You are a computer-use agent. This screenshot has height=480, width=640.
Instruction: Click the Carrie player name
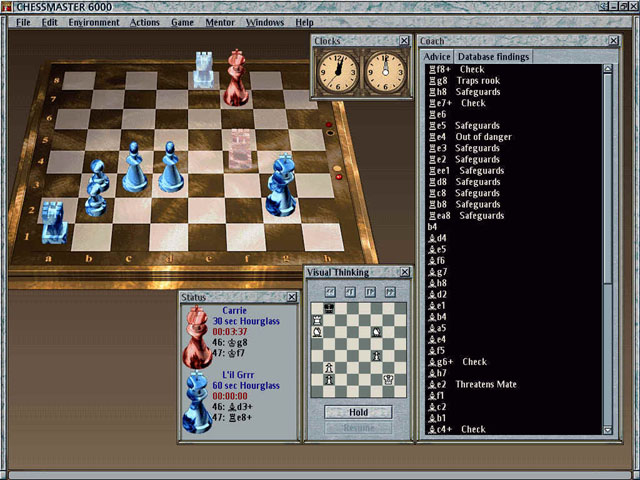click(234, 311)
